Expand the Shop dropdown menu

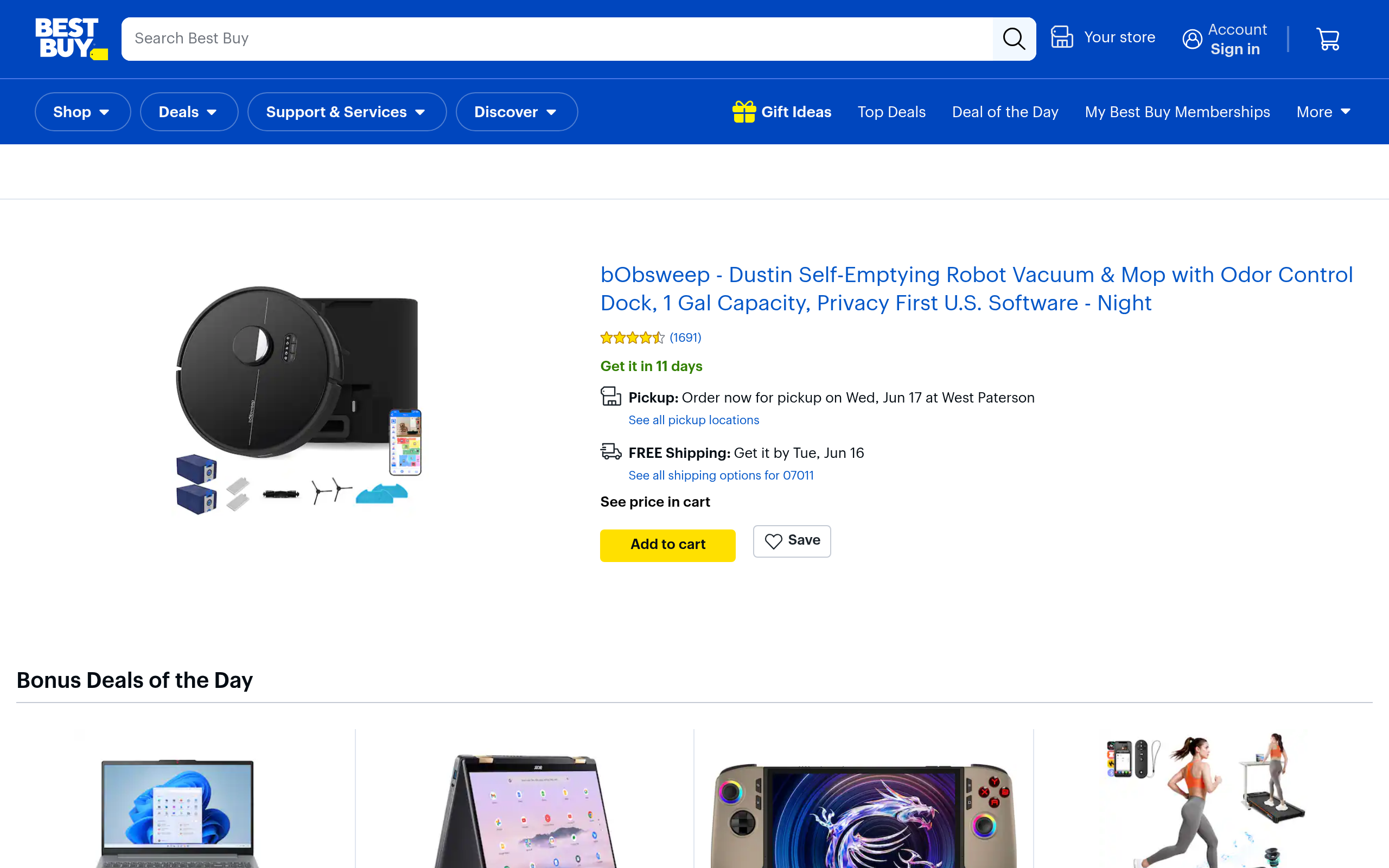click(82, 112)
